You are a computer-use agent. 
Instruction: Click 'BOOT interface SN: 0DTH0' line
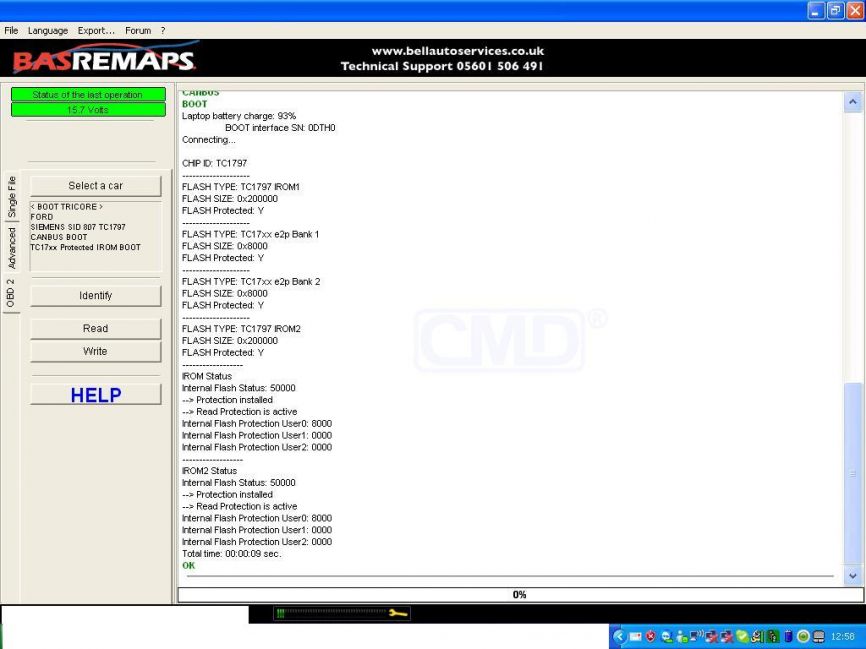point(280,128)
